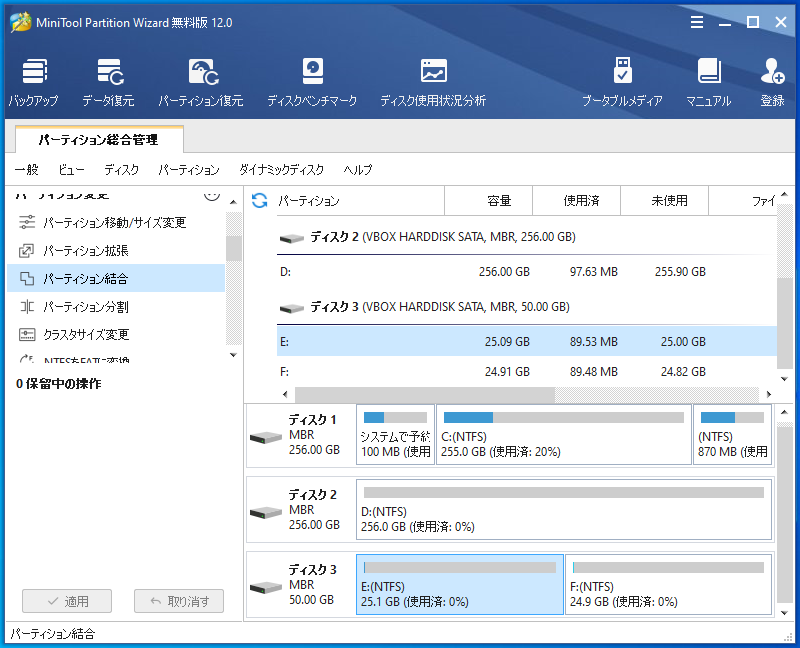Open the hamburger menu in title bar

coord(697,22)
